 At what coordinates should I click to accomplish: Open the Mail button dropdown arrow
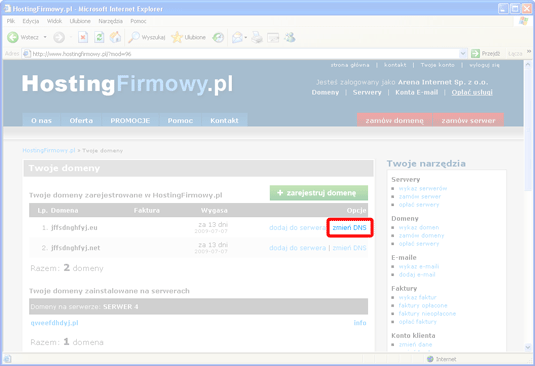pos(246,37)
